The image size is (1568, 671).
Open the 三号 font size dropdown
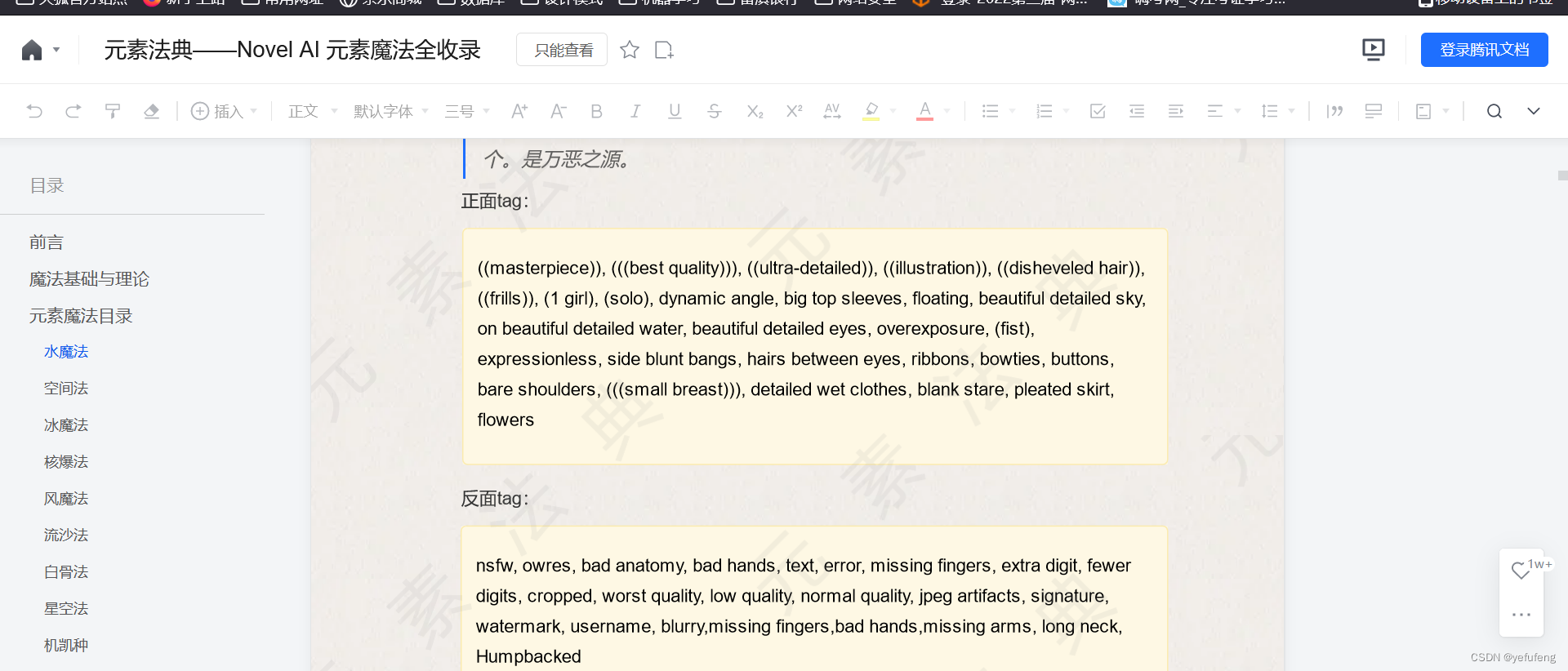467,111
